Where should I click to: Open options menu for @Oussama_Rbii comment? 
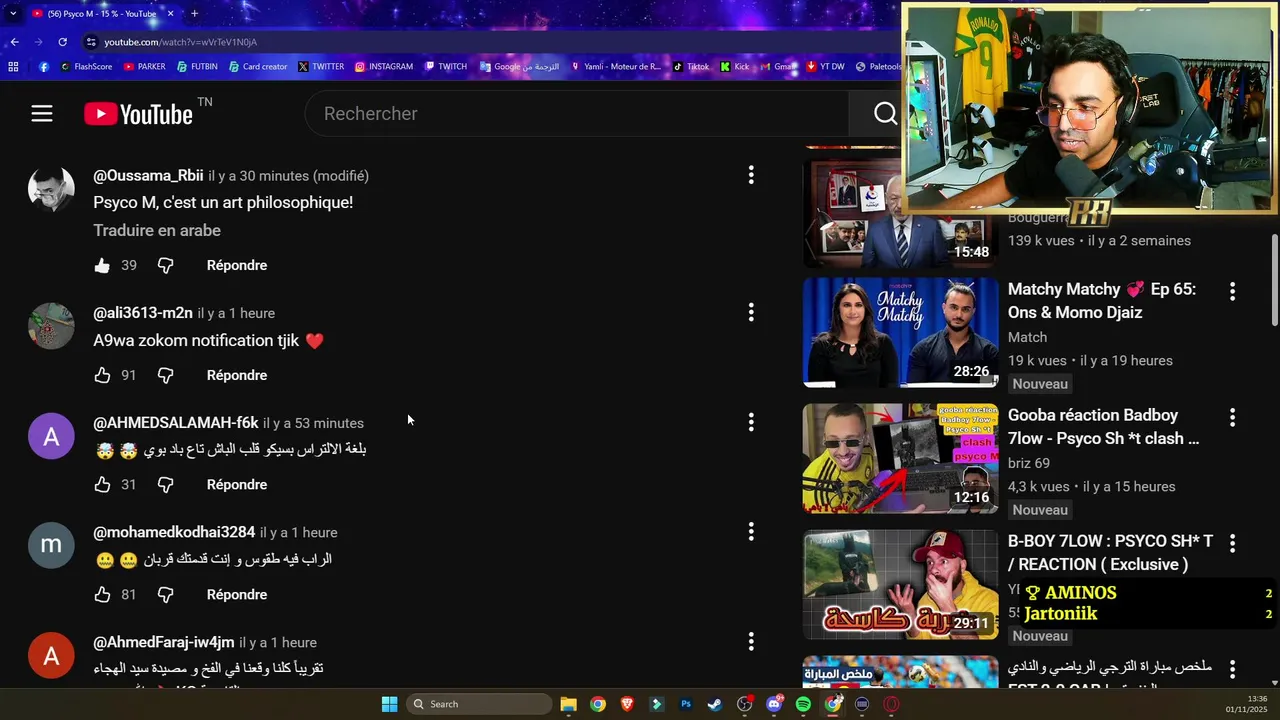[751, 175]
